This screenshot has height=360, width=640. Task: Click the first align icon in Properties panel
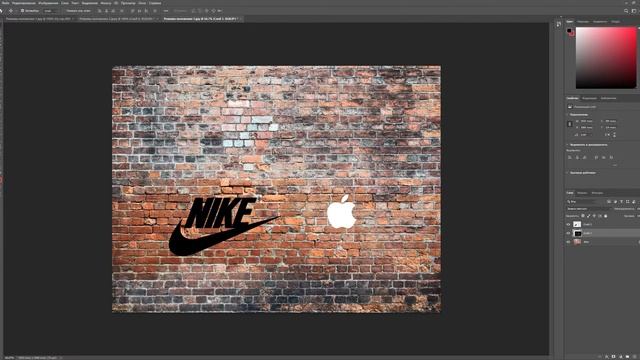point(570,157)
